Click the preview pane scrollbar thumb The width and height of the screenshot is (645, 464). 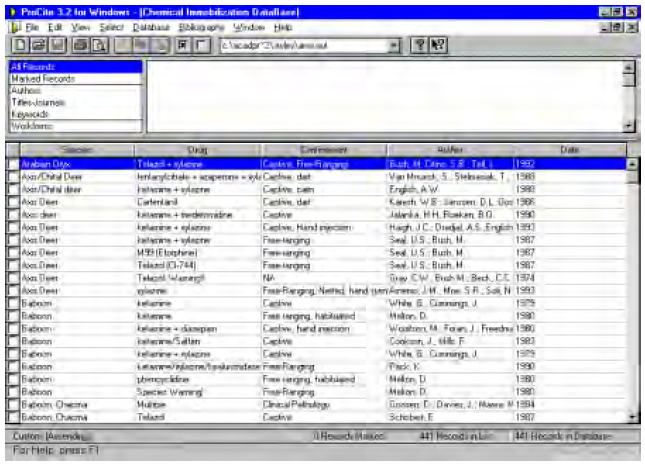click(629, 79)
